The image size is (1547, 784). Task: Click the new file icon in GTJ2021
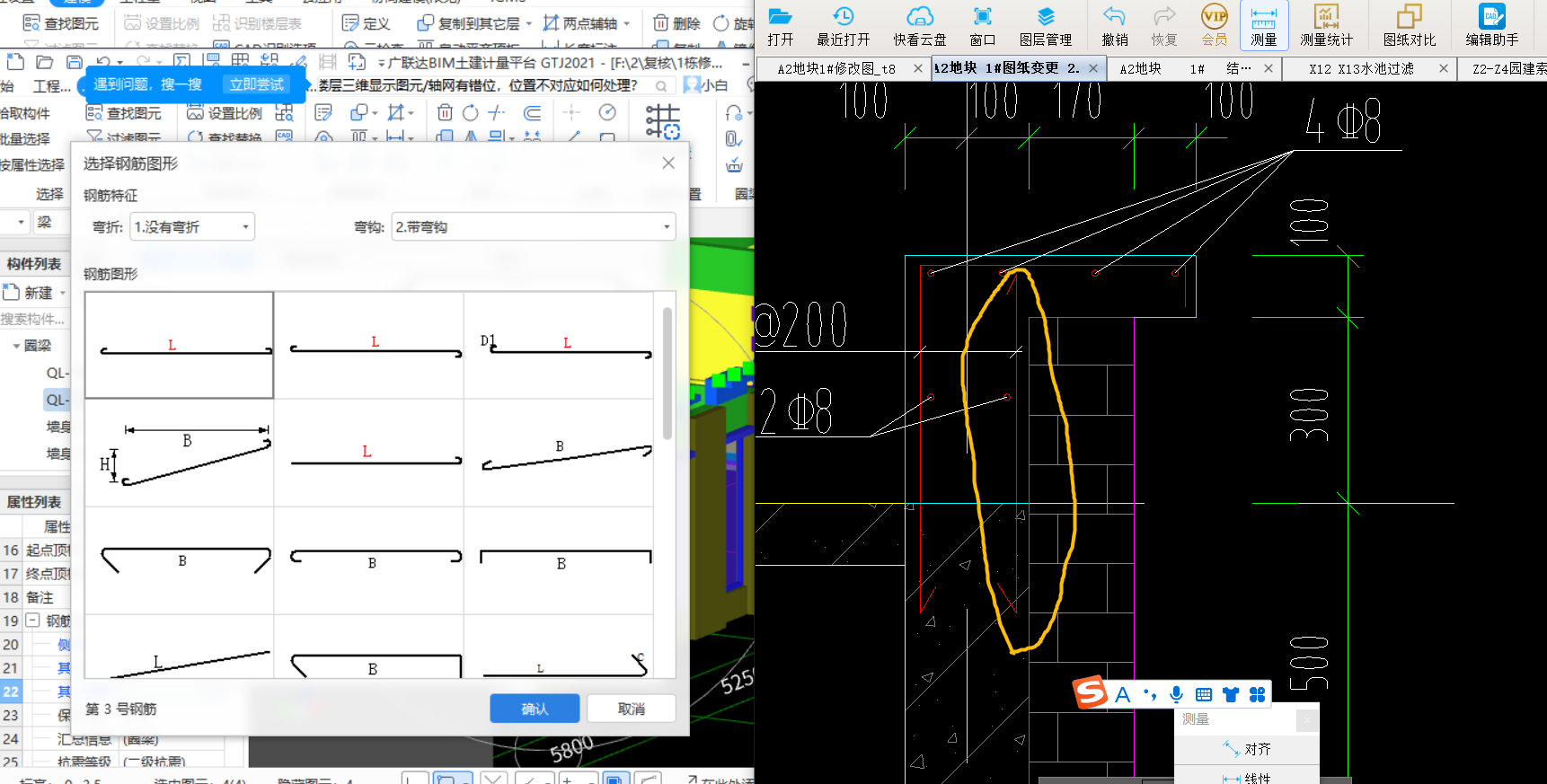point(15,62)
